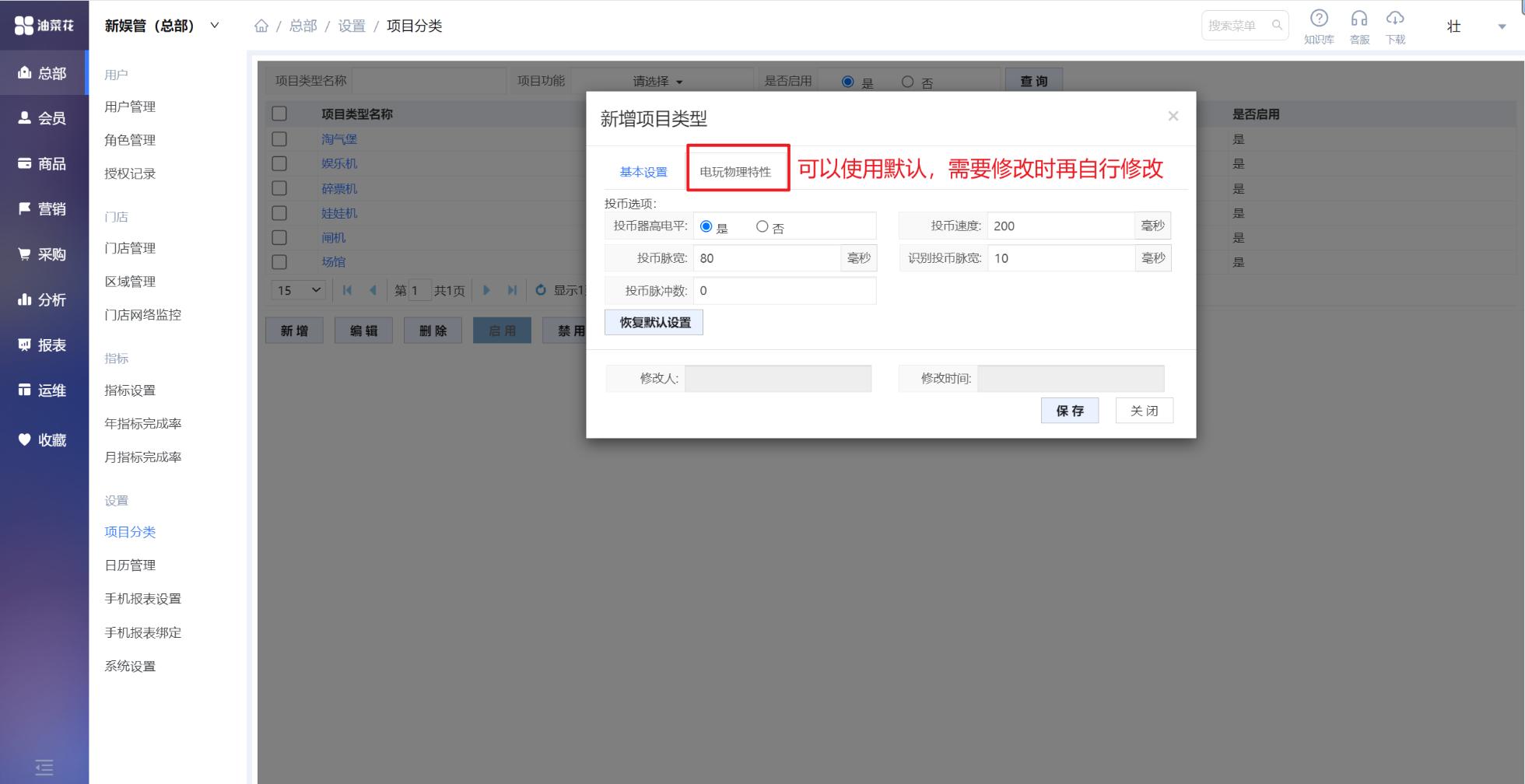Open the 报表 sidebar section
This screenshot has width=1525, height=784.
coord(43,345)
